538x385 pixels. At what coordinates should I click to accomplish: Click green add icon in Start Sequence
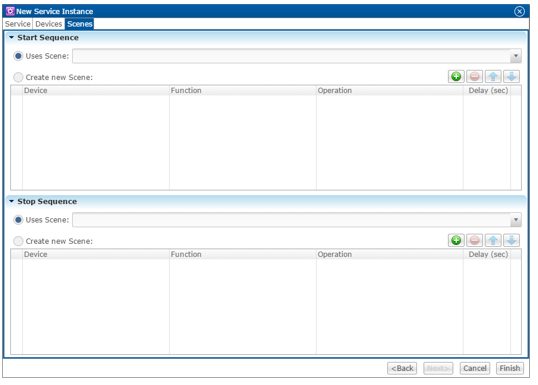[x=456, y=77]
